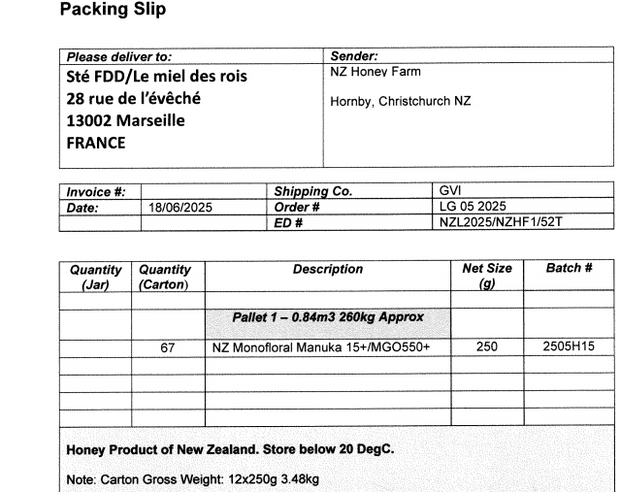
Task: Select the empty Invoice # field
Action: pyautogui.click(x=204, y=192)
